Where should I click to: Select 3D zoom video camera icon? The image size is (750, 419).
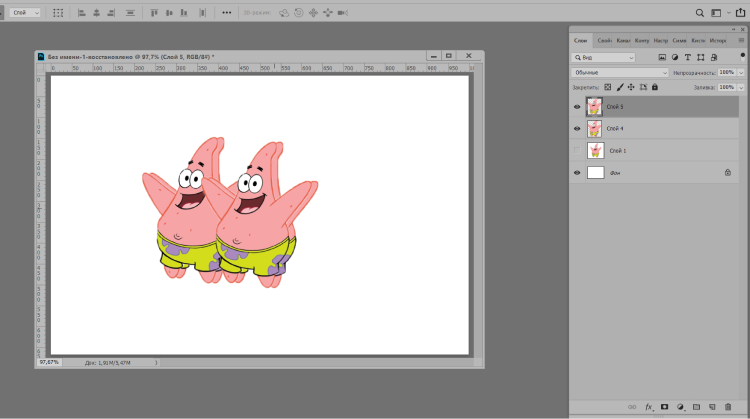click(342, 13)
